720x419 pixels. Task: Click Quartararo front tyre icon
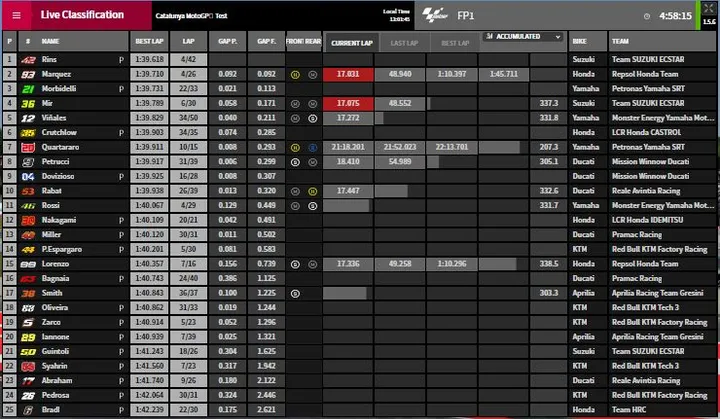(295, 147)
